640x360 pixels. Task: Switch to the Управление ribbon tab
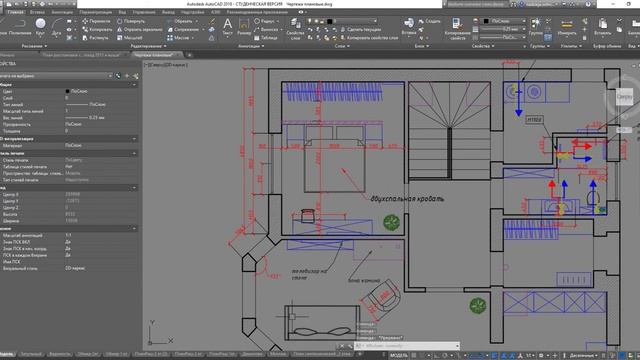pos(144,12)
